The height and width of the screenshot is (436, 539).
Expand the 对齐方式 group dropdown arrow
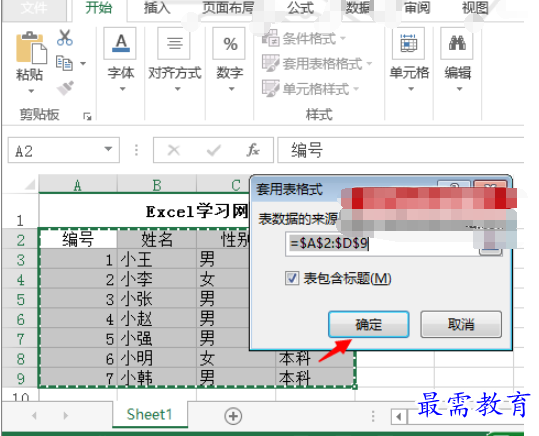(177, 89)
